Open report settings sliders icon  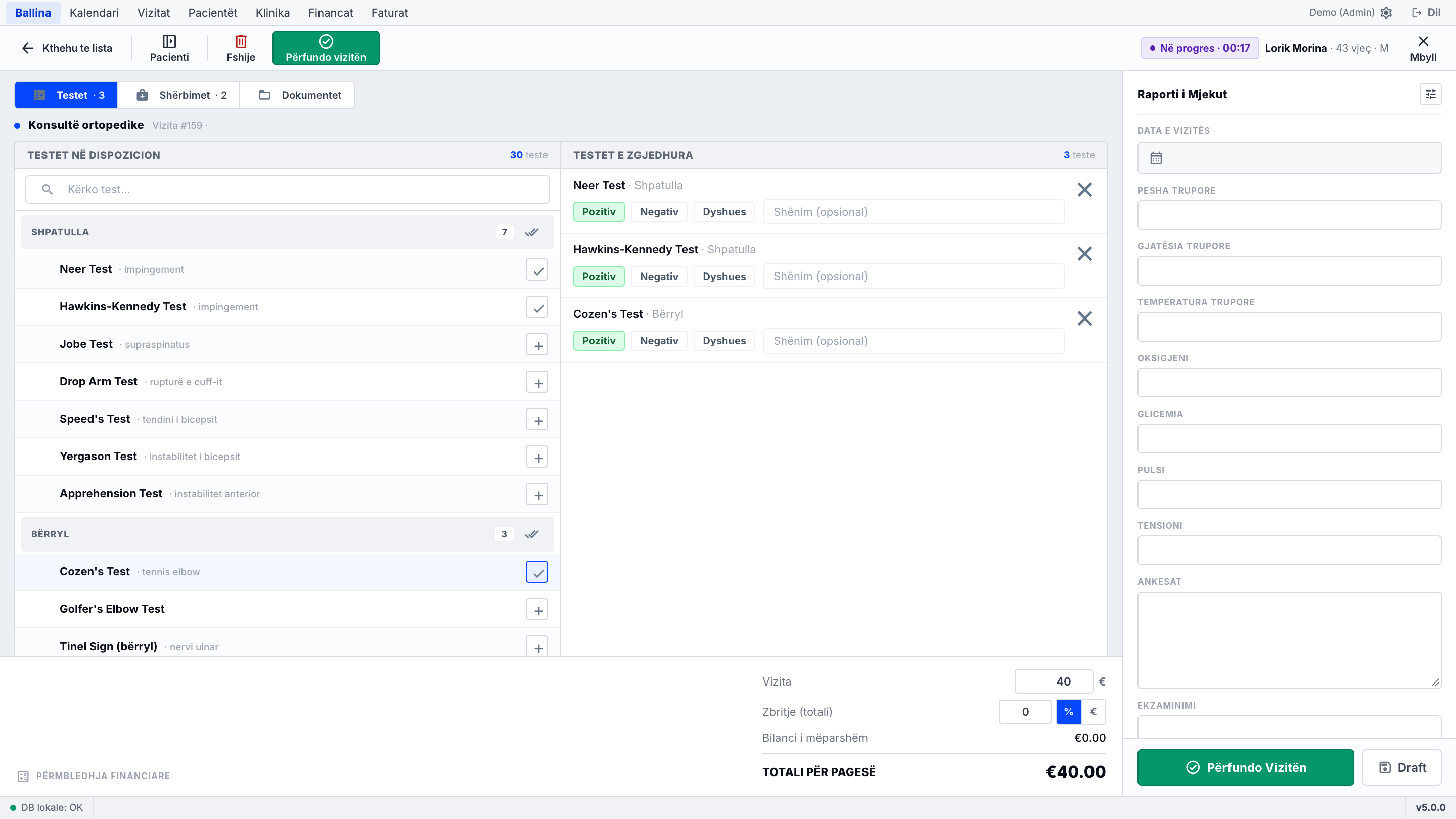click(x=1431, y=94)
